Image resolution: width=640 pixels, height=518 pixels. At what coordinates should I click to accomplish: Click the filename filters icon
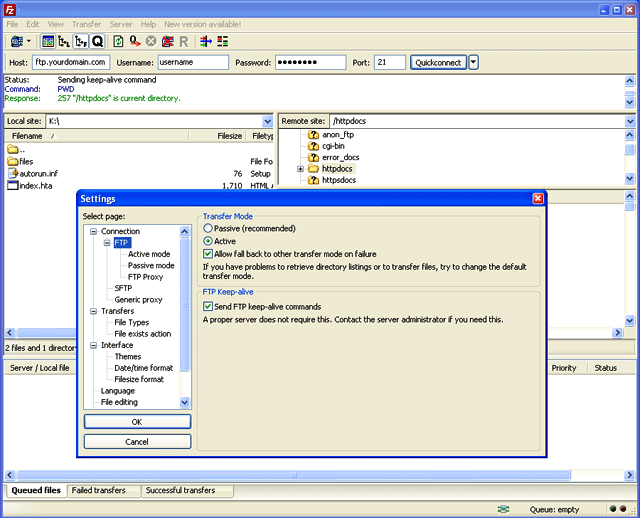coord(206,41)
